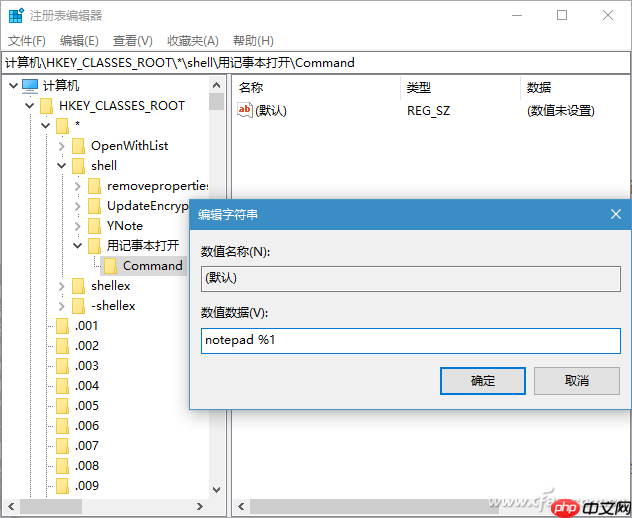The image size is (632, 518).
Task: Collapse the shell key
Action: pyautogui.click(x=62, y=166)
